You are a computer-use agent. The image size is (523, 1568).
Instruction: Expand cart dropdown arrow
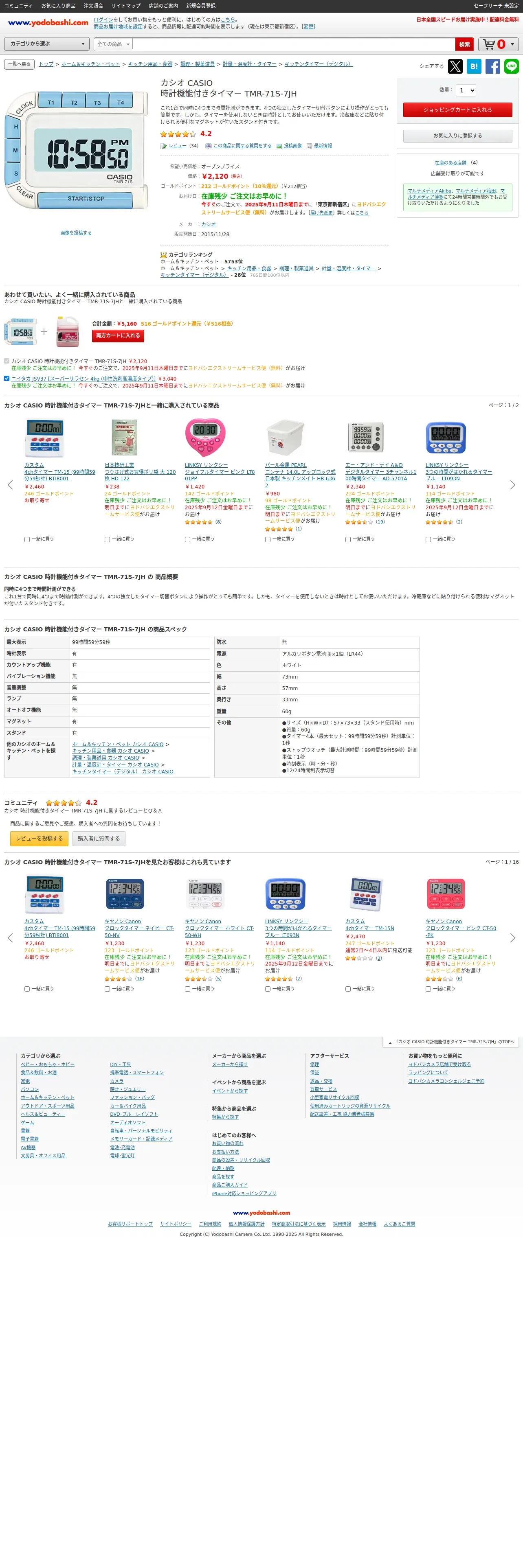[x=512, y=44]
